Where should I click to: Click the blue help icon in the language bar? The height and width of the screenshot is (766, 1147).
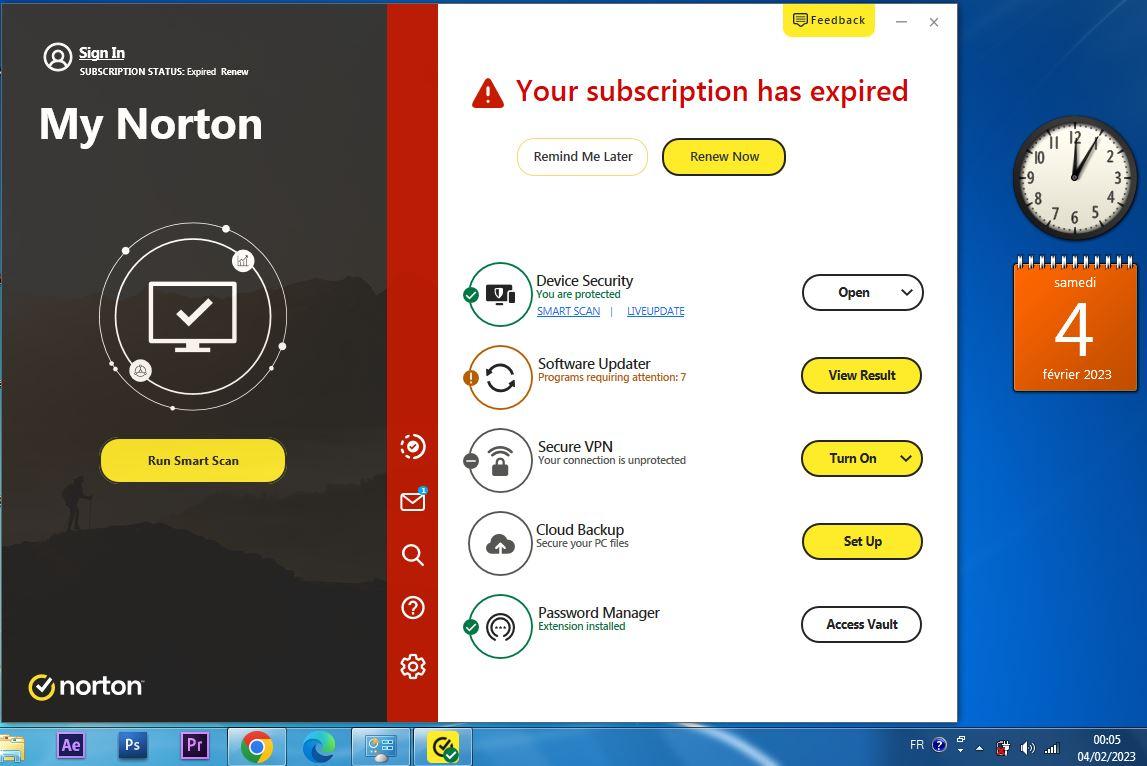click(x=940, y=746)
